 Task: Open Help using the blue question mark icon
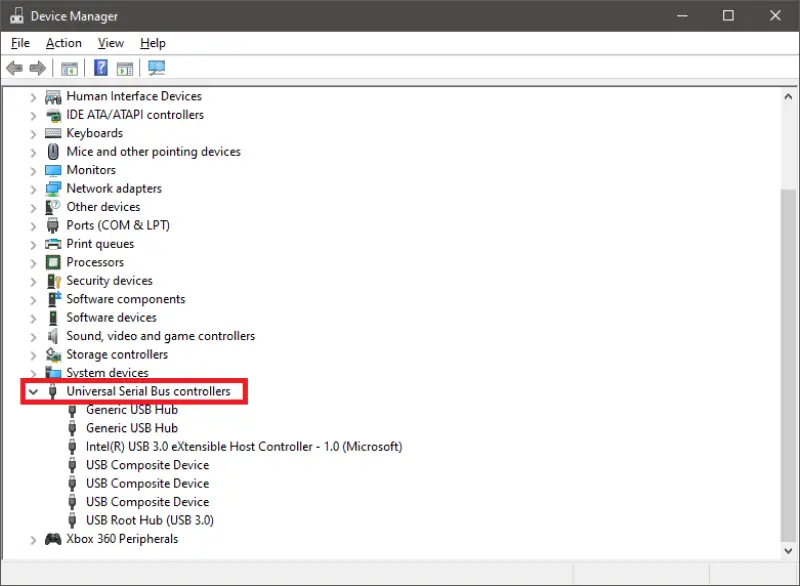(100, 67)
